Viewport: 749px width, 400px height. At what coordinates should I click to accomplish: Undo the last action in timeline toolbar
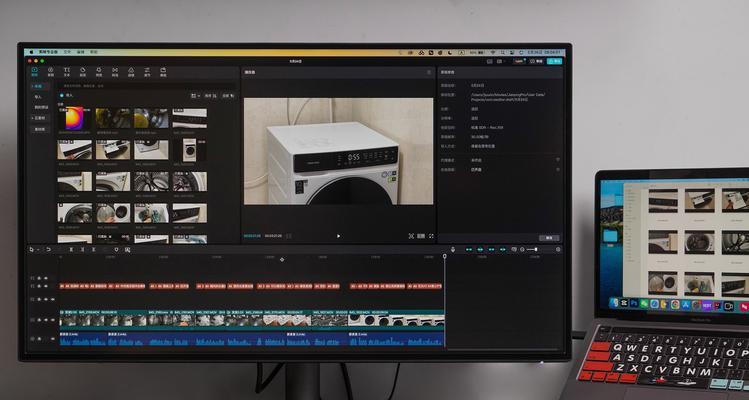[48, 249]
